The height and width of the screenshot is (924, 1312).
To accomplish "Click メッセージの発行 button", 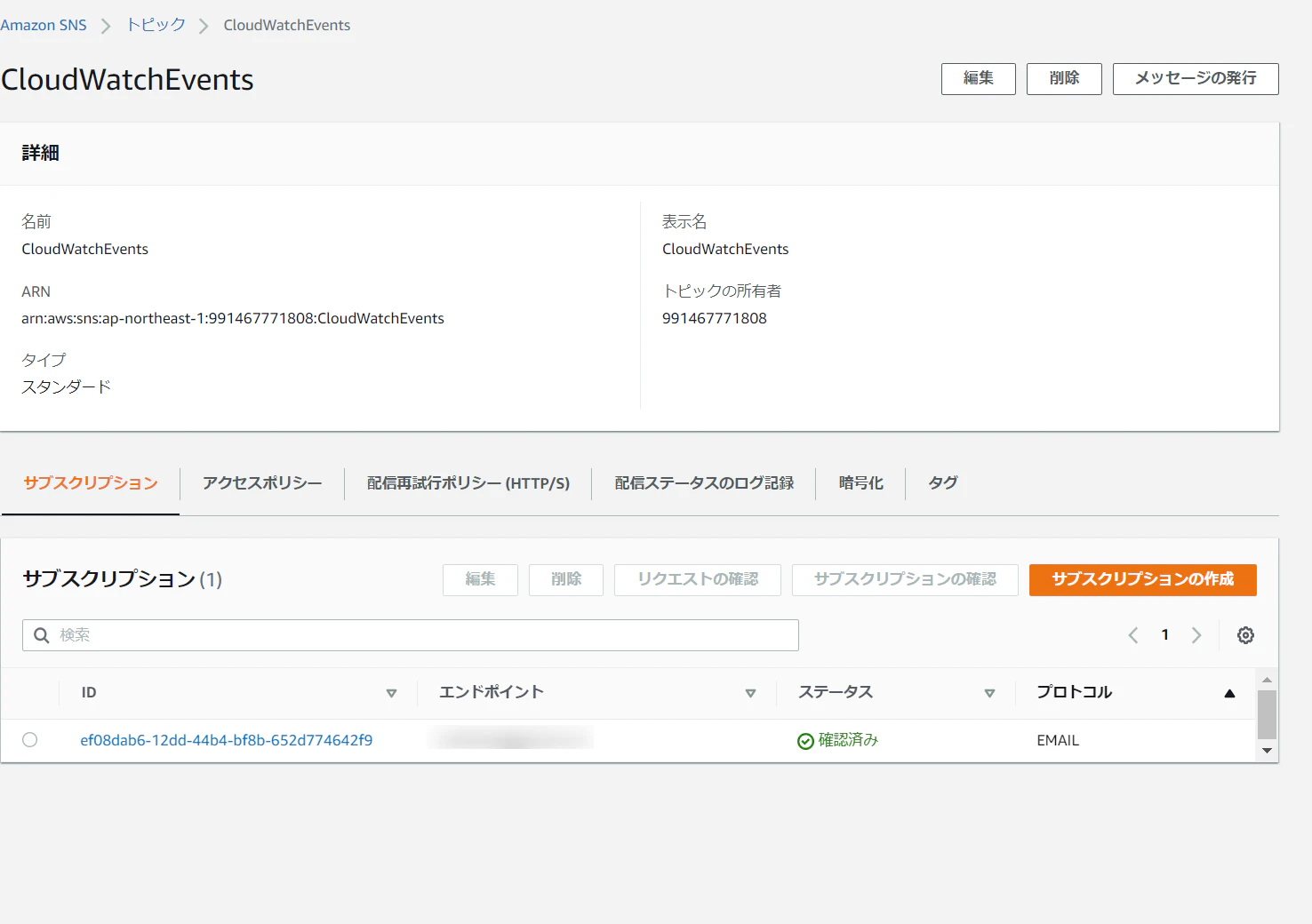I will (x=1196, y=78).
